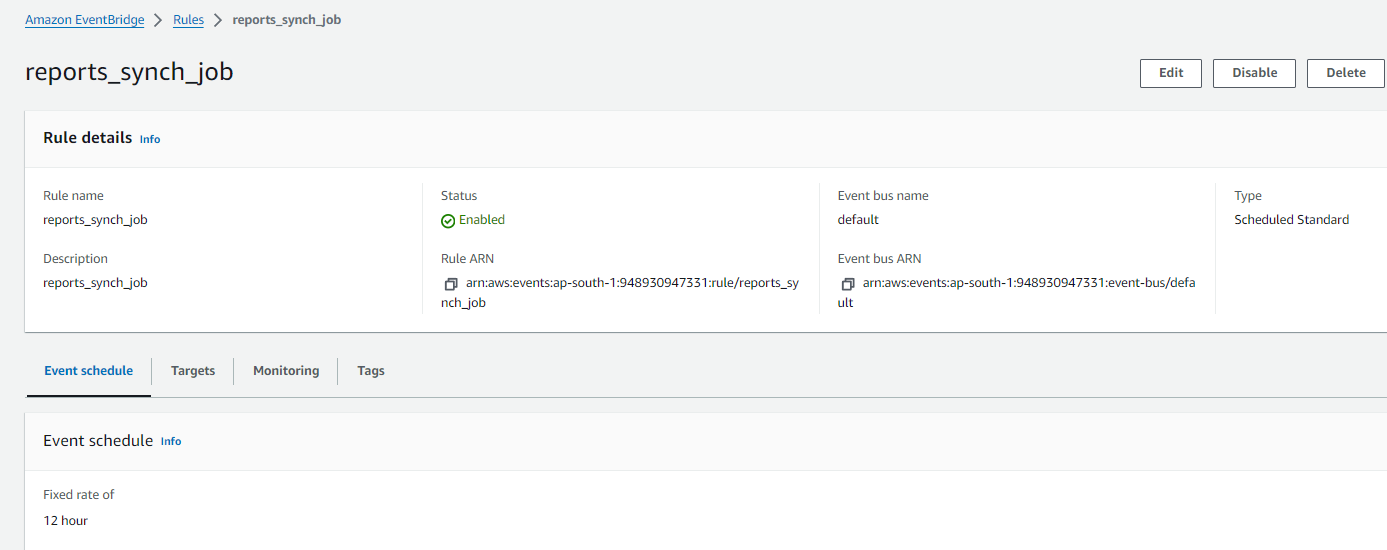Click the Scheduled Standard type value
The width and height of the screenshot is (1387, 550).
tap(1292, 220)
